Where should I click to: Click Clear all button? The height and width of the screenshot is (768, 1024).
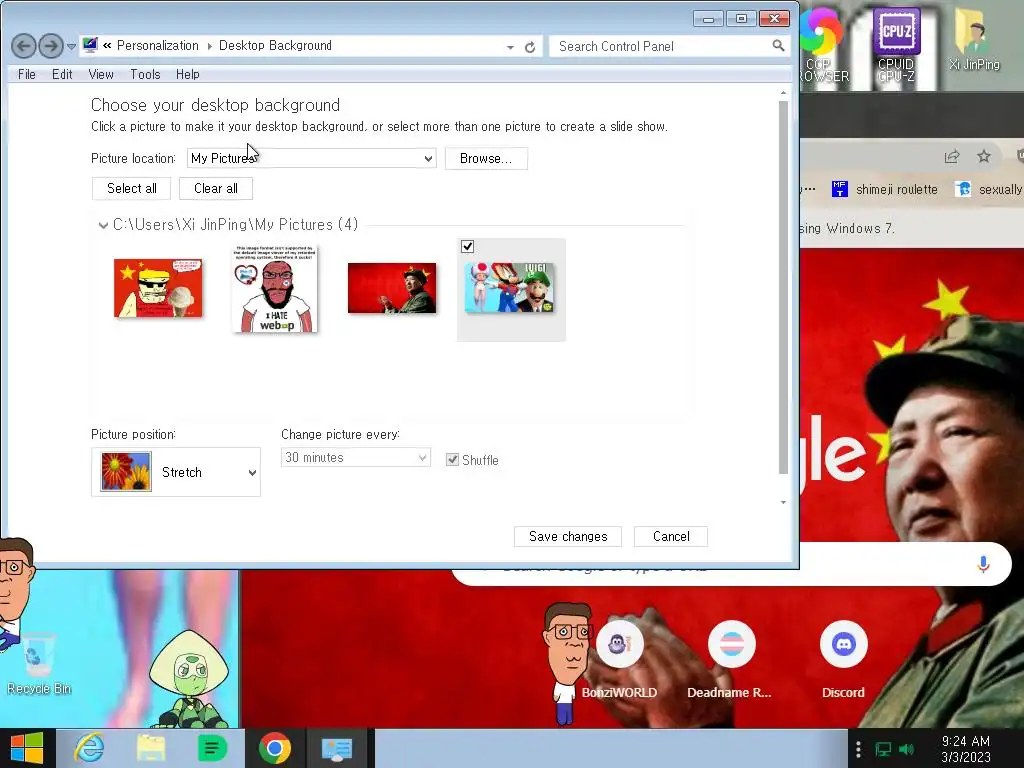click(216, 189)
